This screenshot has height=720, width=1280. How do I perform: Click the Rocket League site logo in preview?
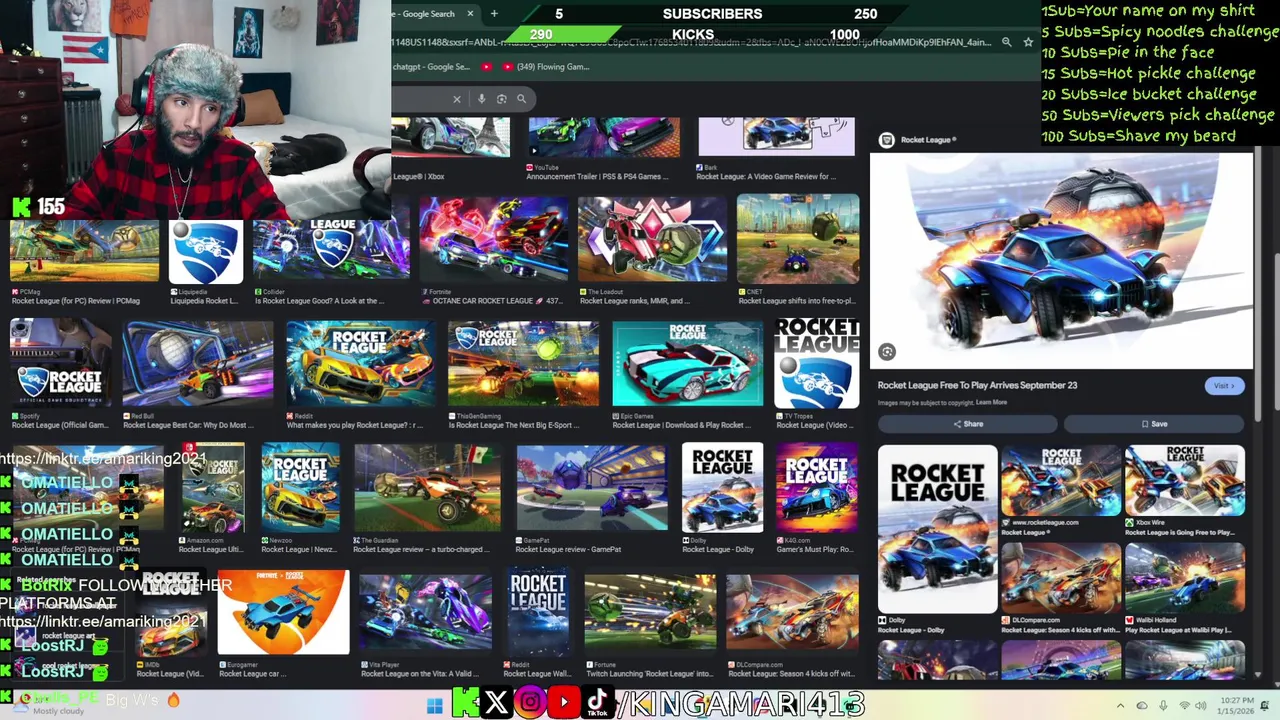pyautogui.click(x=886, y=140)
